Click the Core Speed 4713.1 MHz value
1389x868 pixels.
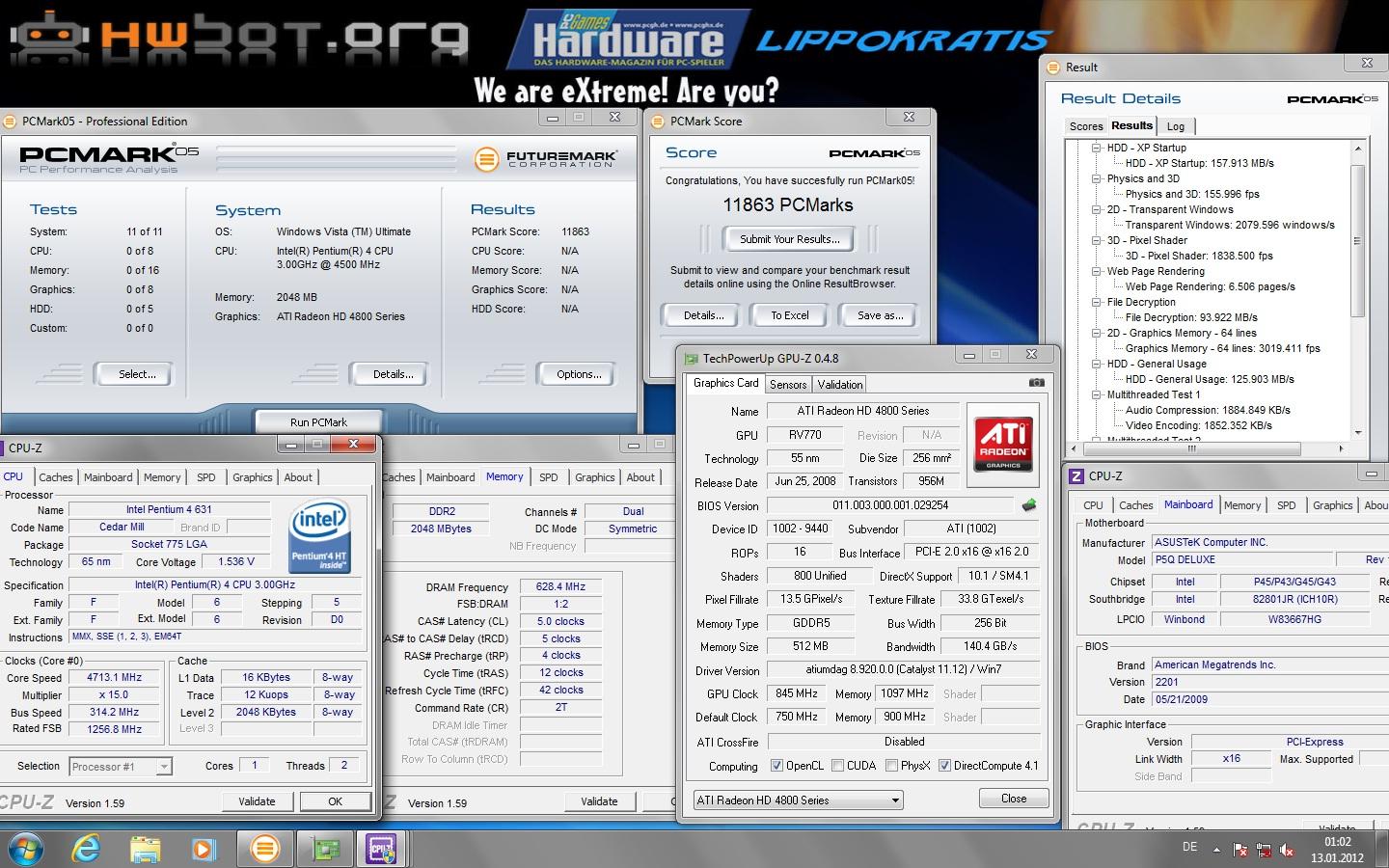[114, 678]
